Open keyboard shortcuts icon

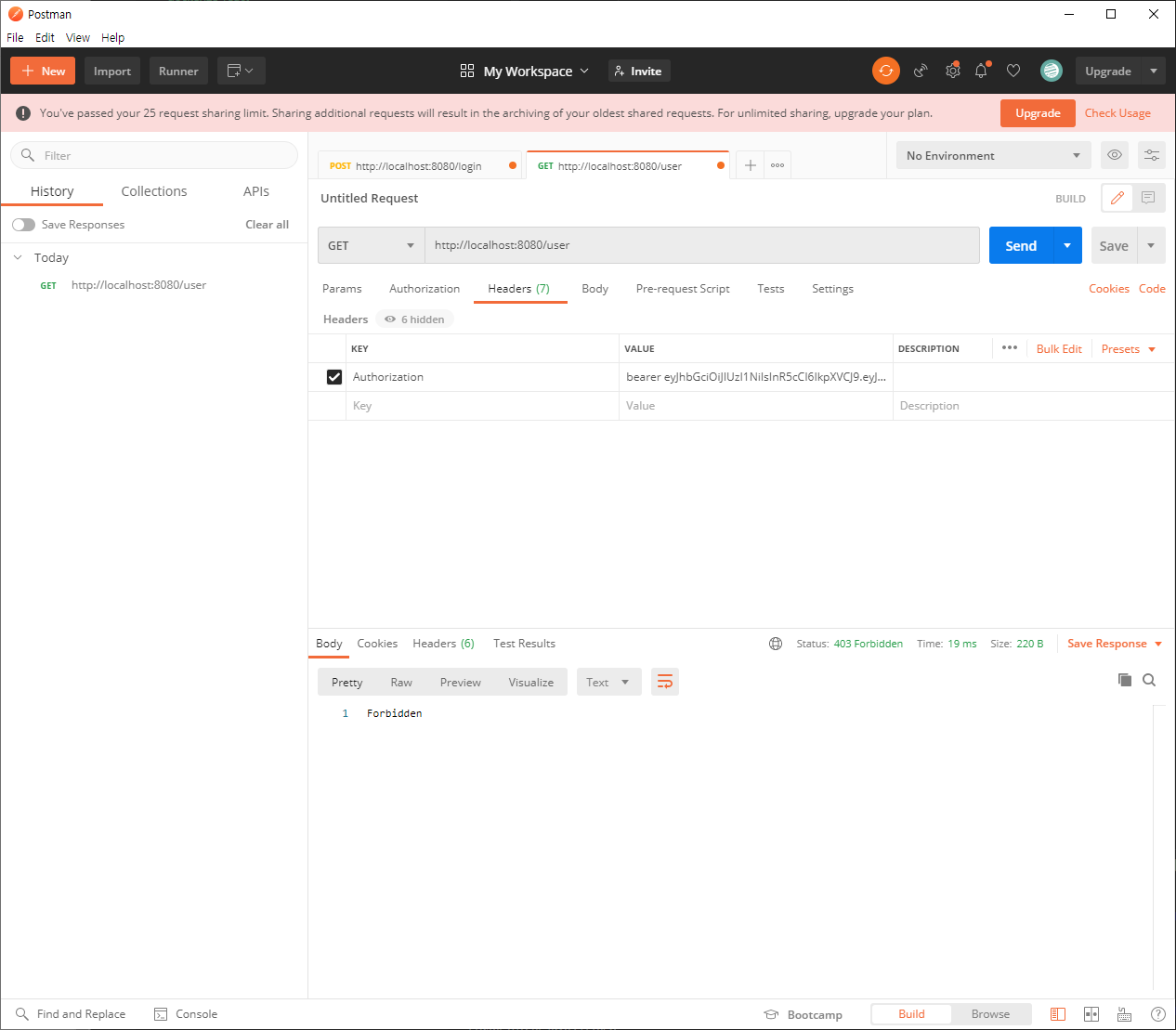pyautogui.click(x=1124, y=1014)
